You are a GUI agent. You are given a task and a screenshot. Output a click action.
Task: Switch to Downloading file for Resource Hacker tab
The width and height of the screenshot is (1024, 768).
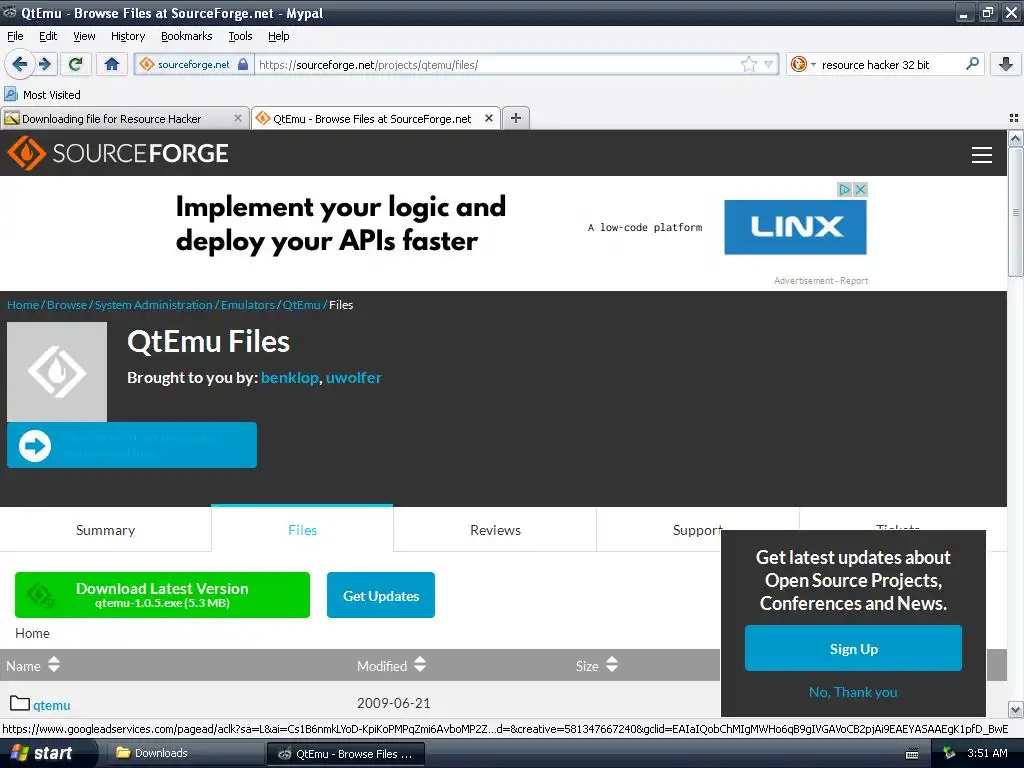(x=111, y=119)
